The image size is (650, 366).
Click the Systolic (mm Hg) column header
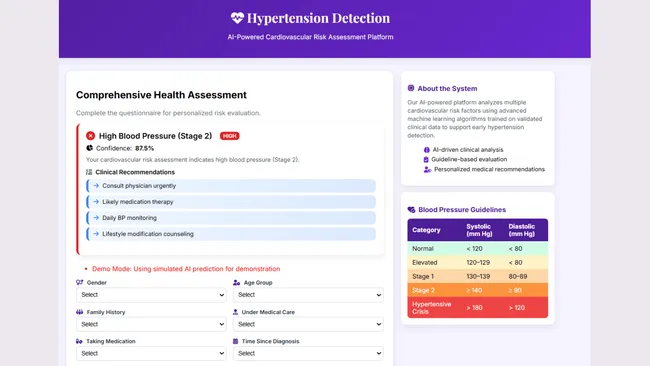click(x=479, y=230)
